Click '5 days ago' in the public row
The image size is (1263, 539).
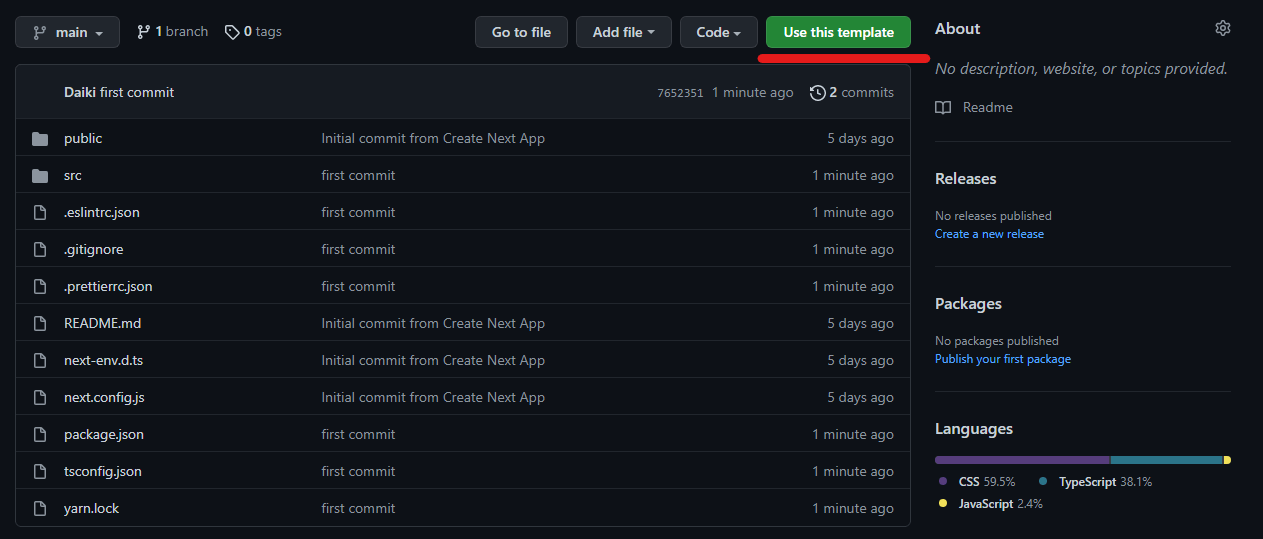[860, 138]
